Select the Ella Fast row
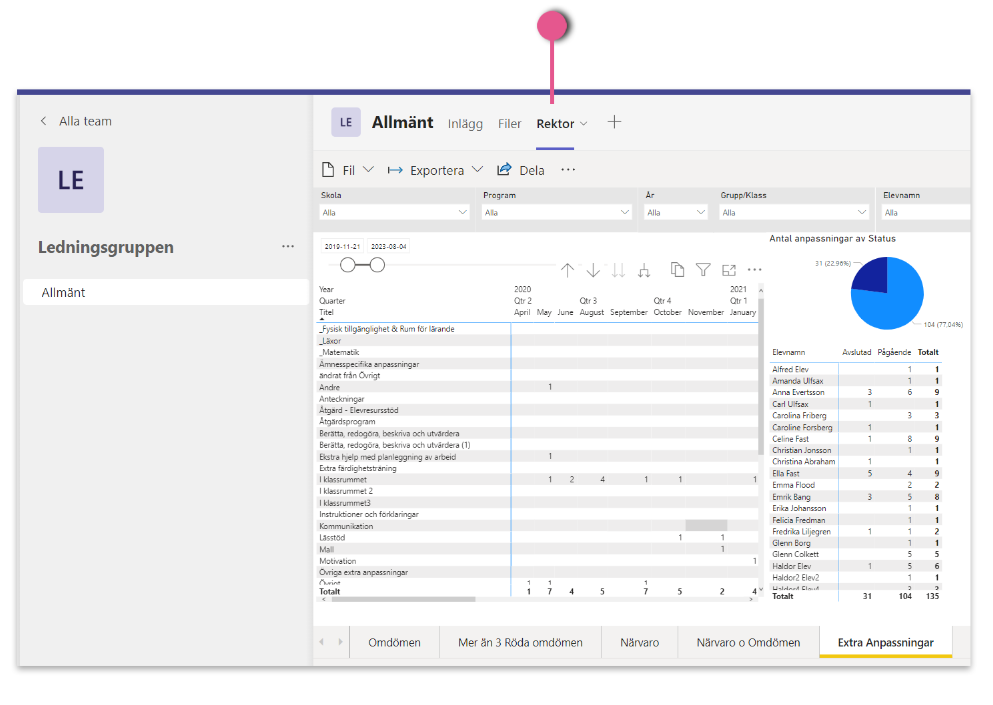Viewport: 993px width, 705px height. coord(856,473)
